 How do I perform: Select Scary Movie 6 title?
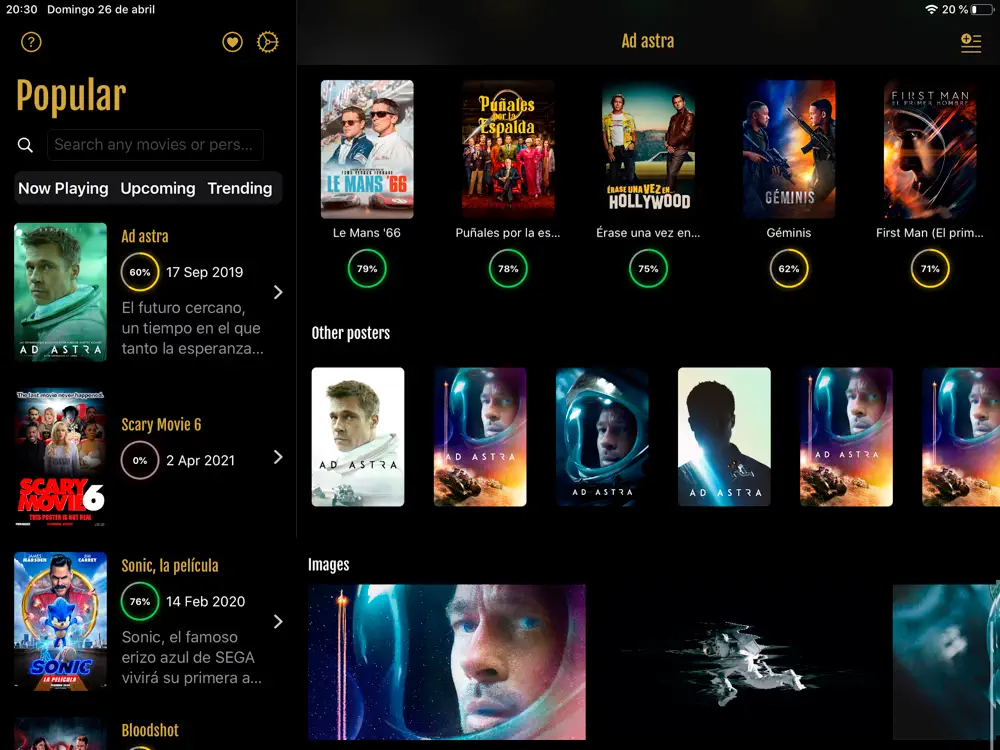click(161, 425)
